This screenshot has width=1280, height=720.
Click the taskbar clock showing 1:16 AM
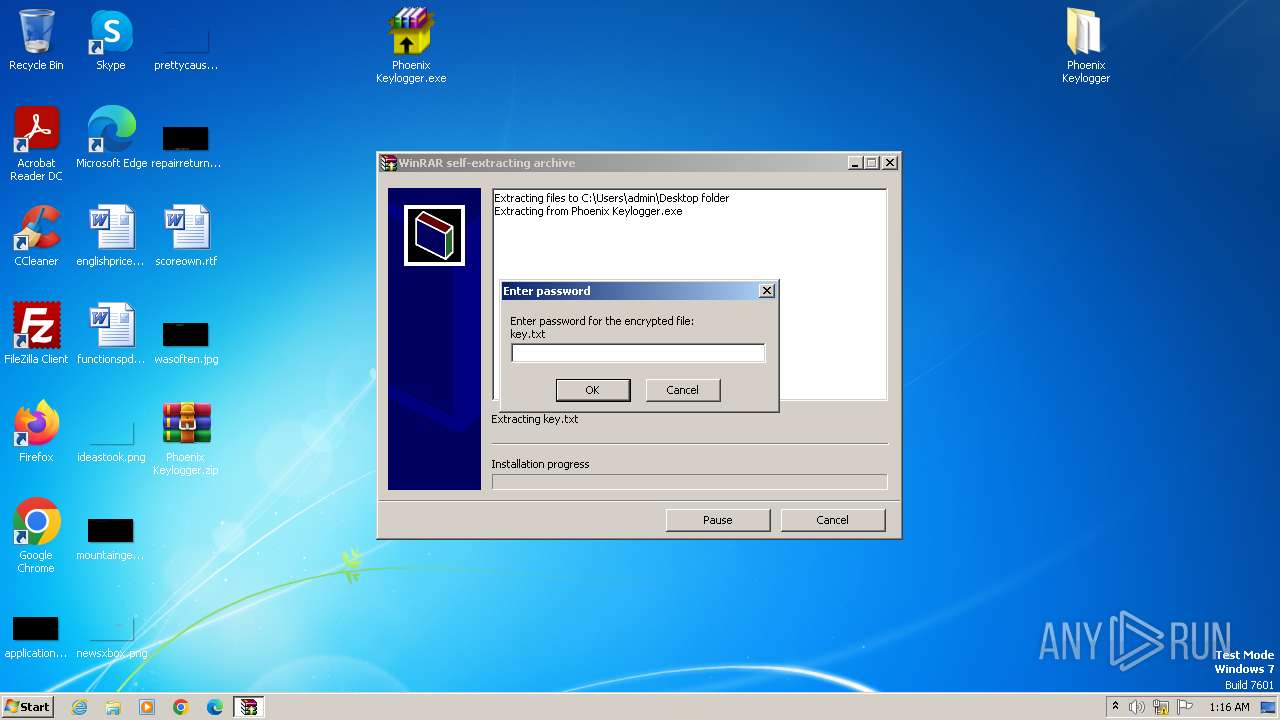1229,707
